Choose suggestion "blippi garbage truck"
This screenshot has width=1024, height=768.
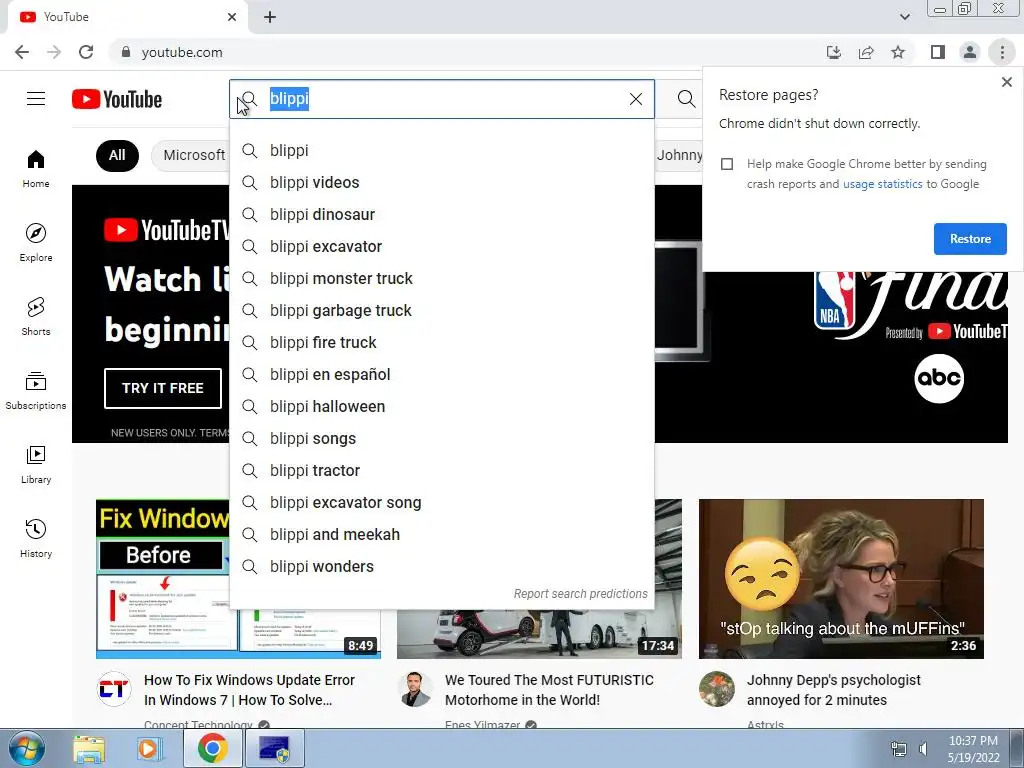441,310
